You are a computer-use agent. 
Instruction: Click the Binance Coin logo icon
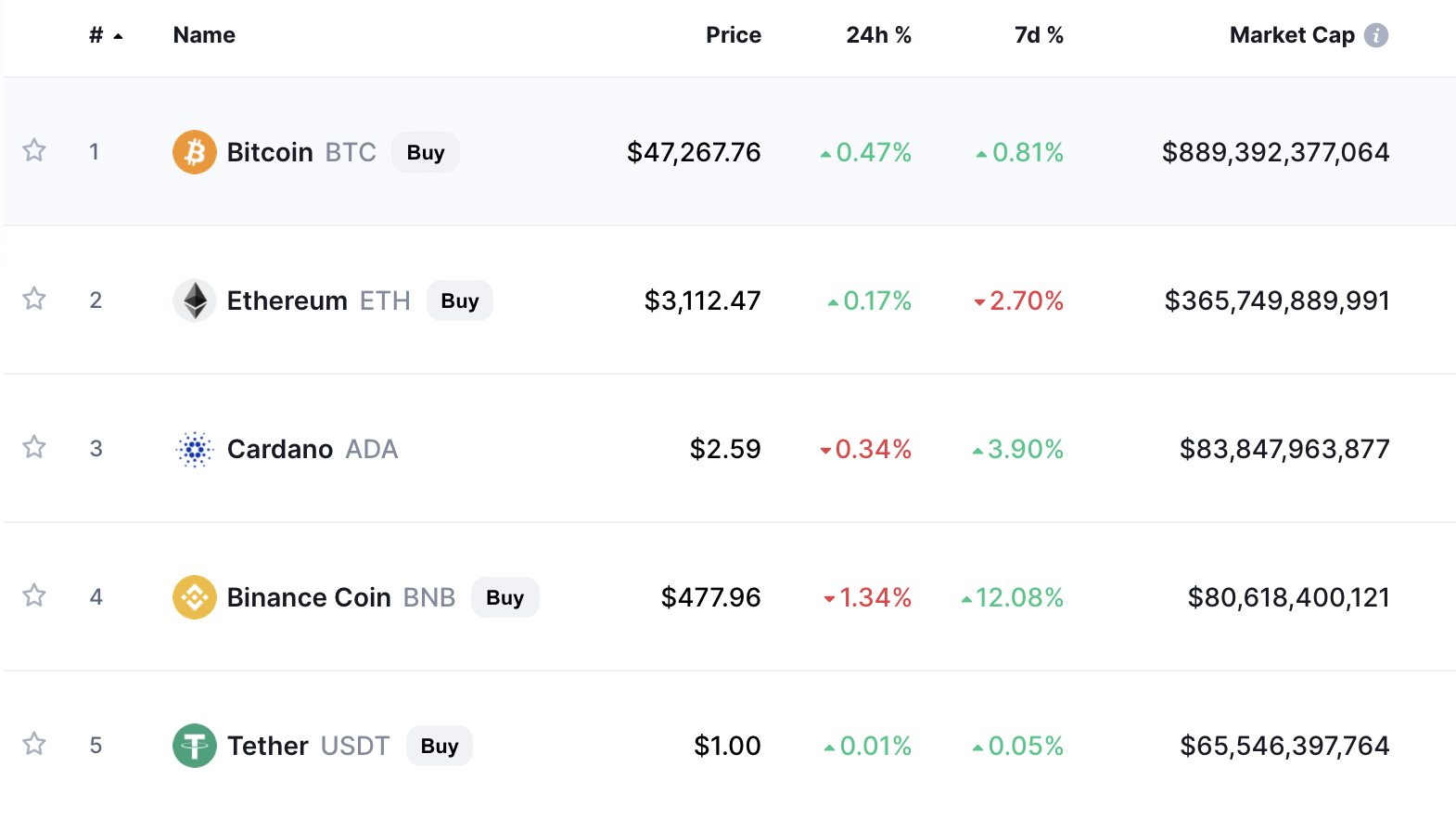[195, 597]
